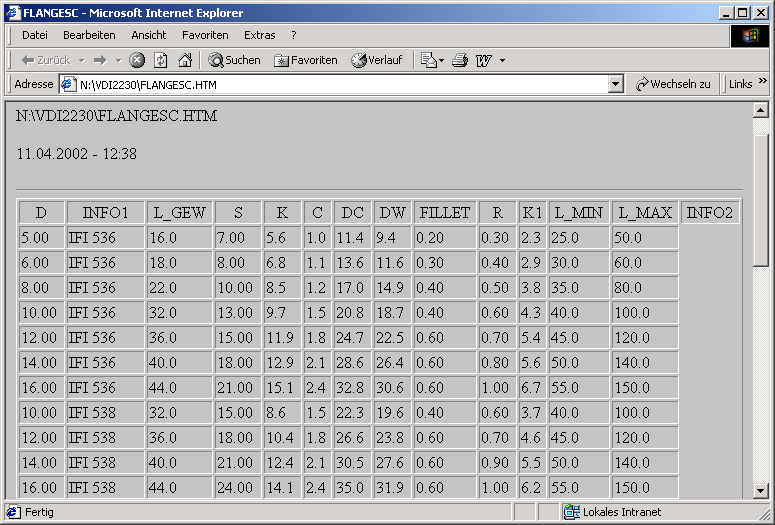Click the Forward arrow button
The width and height of the screenshot is (775, 525).
[100, 60]
